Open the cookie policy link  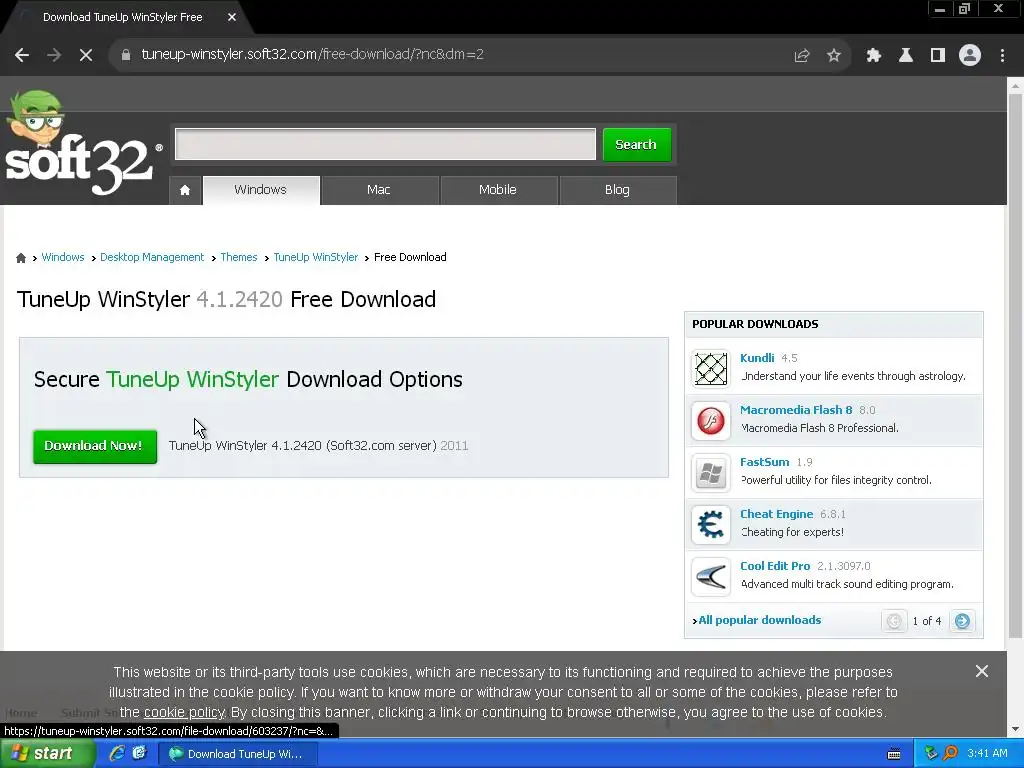(x=184, y=712)
